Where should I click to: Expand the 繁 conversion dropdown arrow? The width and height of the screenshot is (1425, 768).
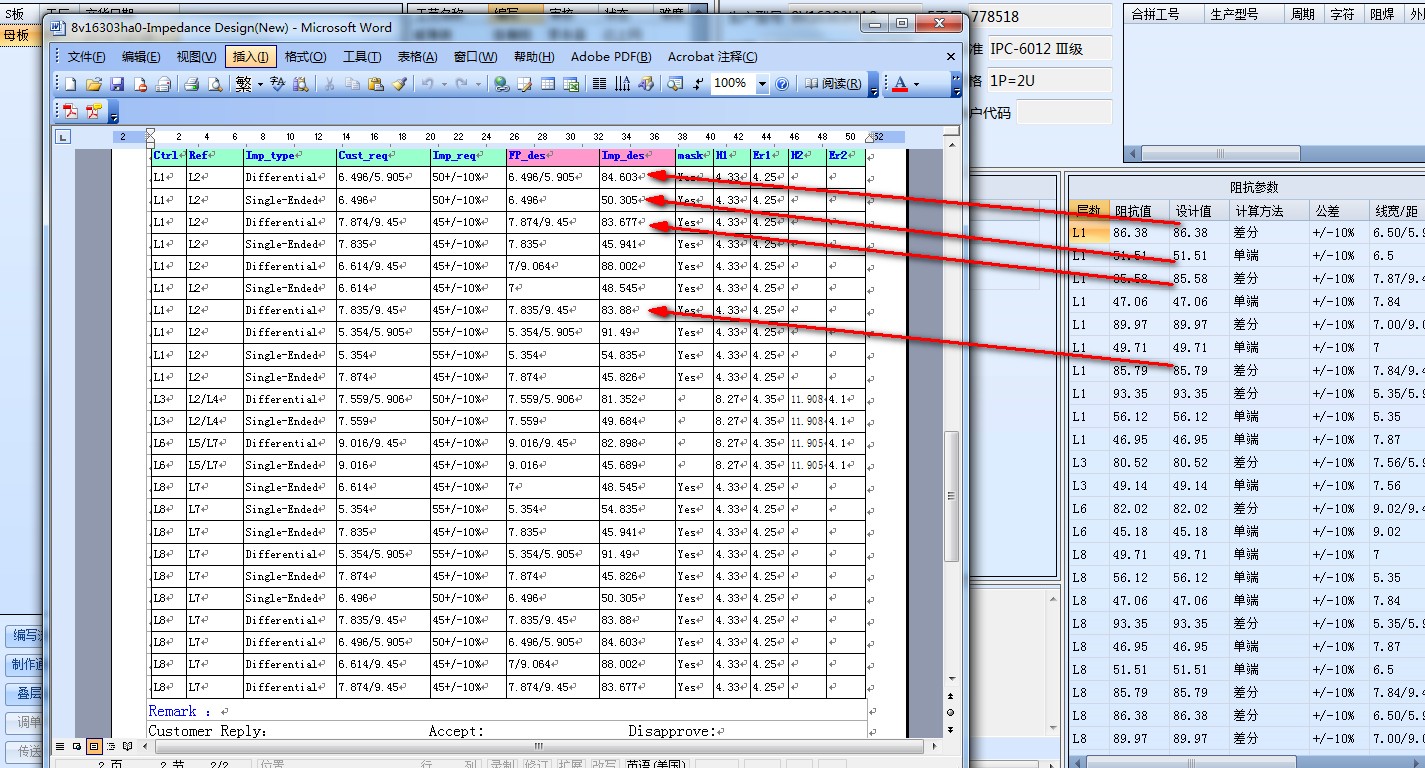(260, 84)
